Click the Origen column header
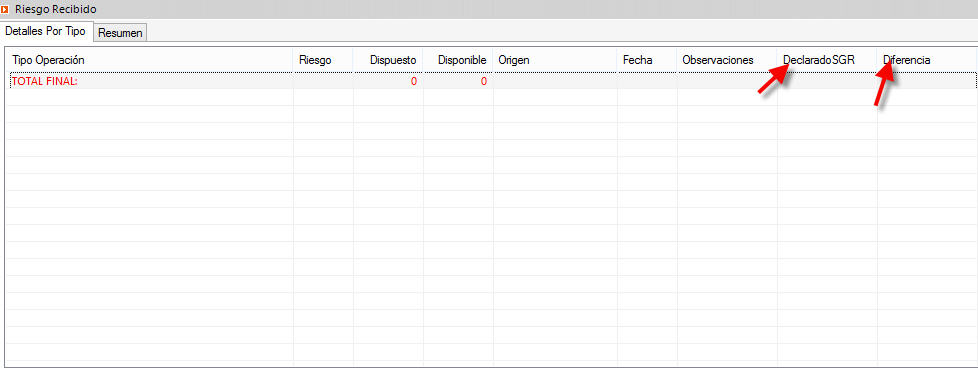This screenshot has width=978, height=369. (x=555, y=60)
